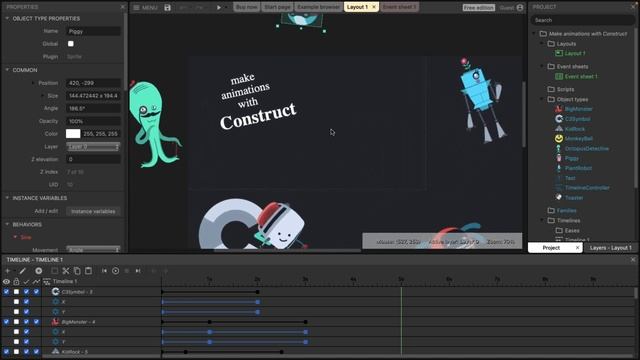Collapse the Layouts folder
Screen dimensions: 640x360
point(542,44)
